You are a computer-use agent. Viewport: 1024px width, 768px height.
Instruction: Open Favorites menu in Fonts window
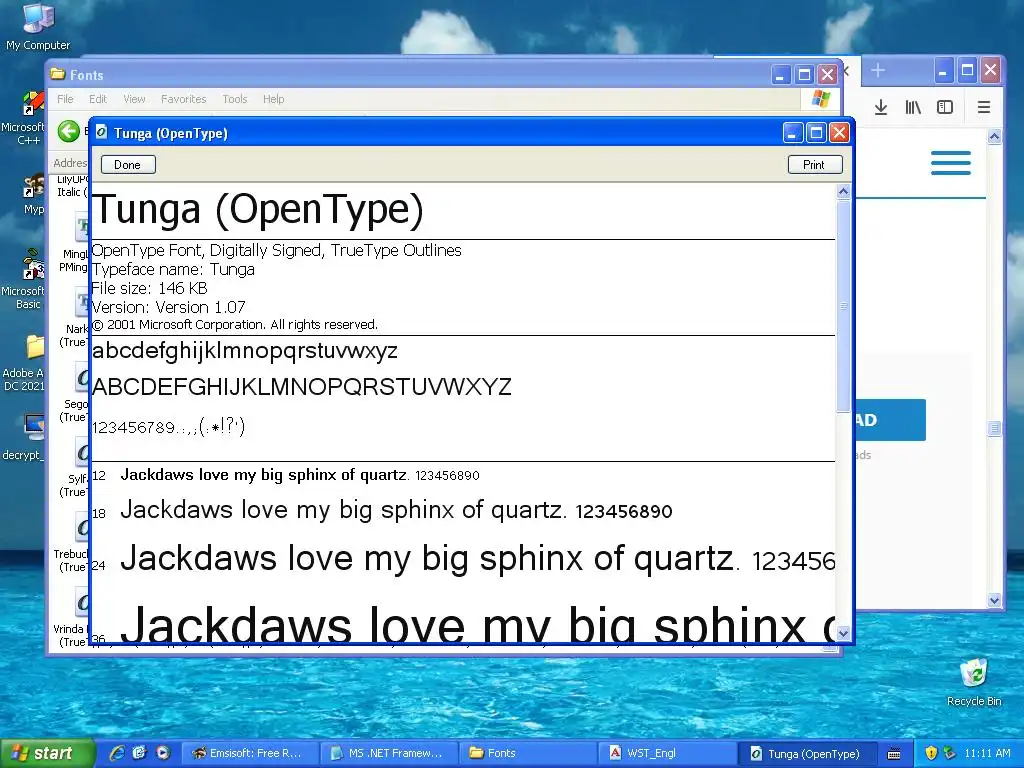184,99
